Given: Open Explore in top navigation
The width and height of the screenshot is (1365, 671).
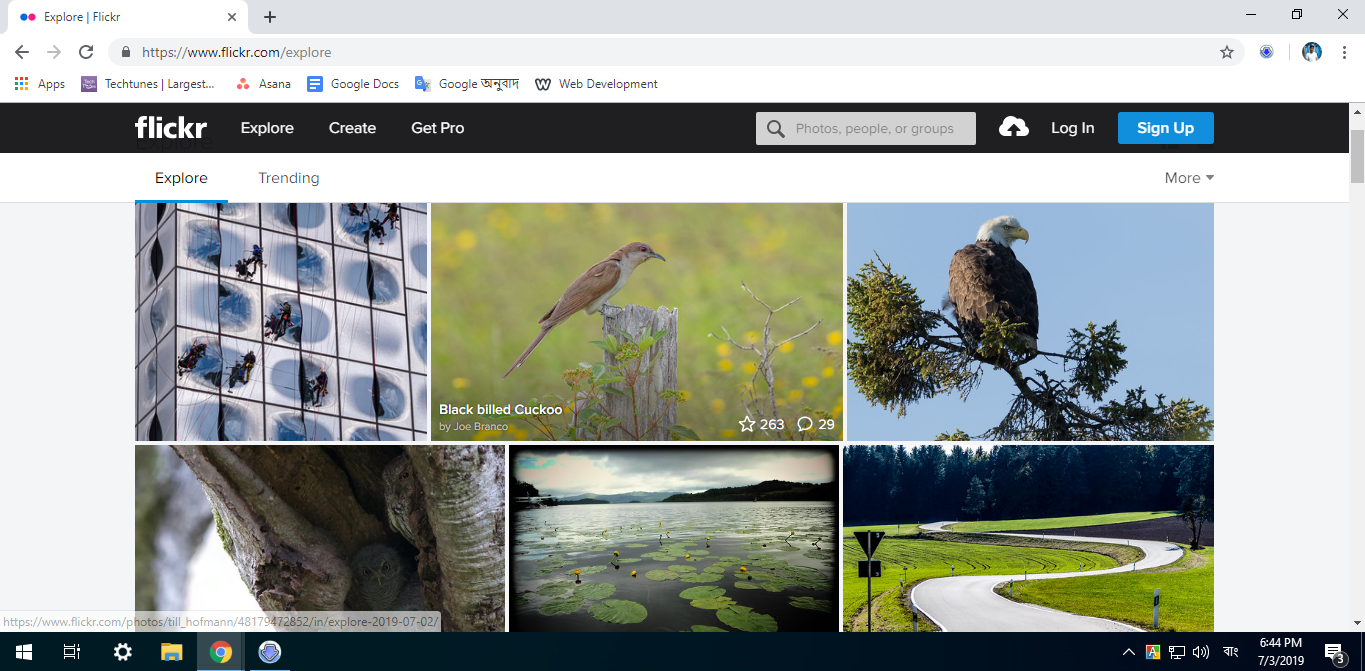Looking at the screenshot, I should tap(267, 128).
